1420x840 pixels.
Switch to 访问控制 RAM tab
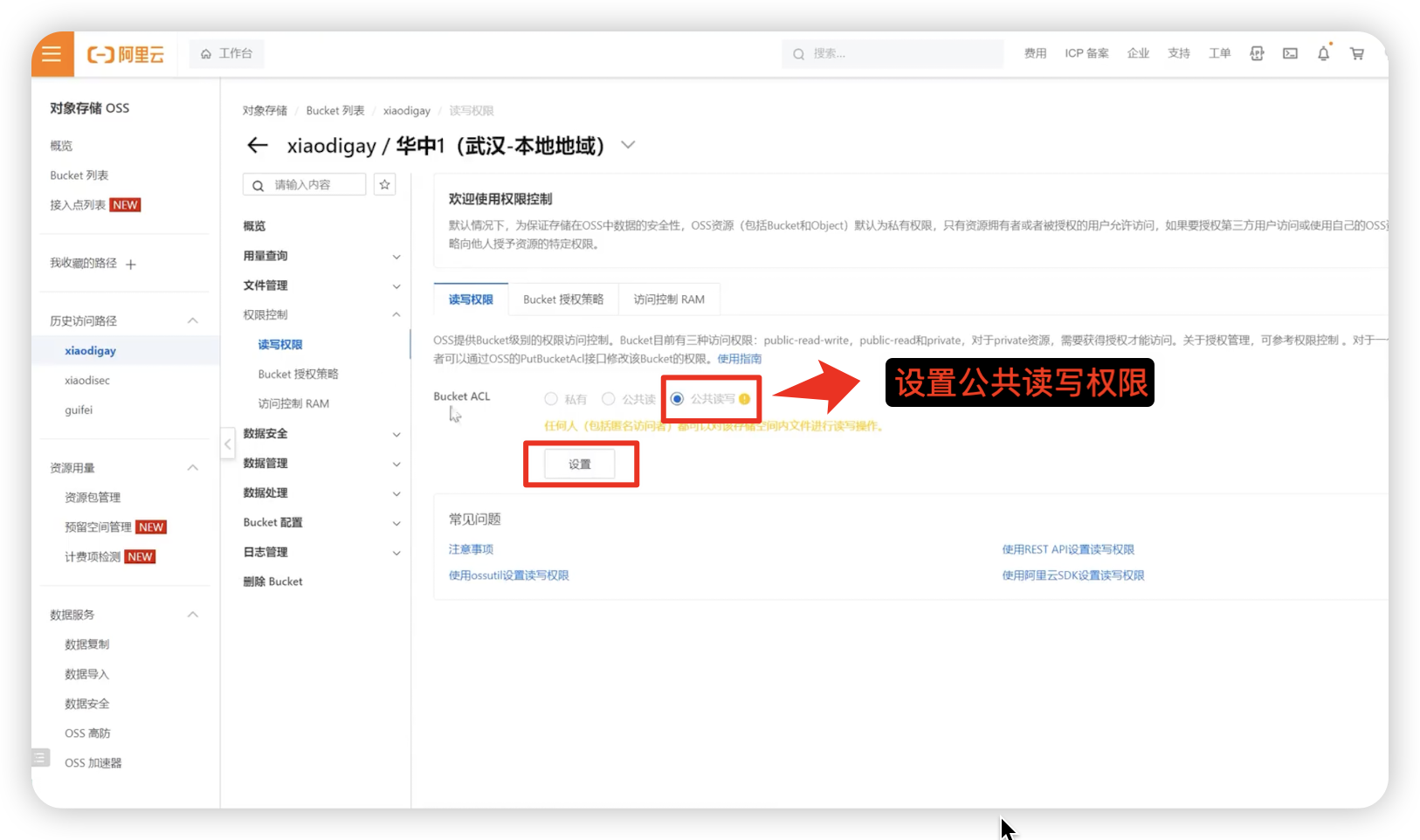pyautogui.click(x=669, y=300)
